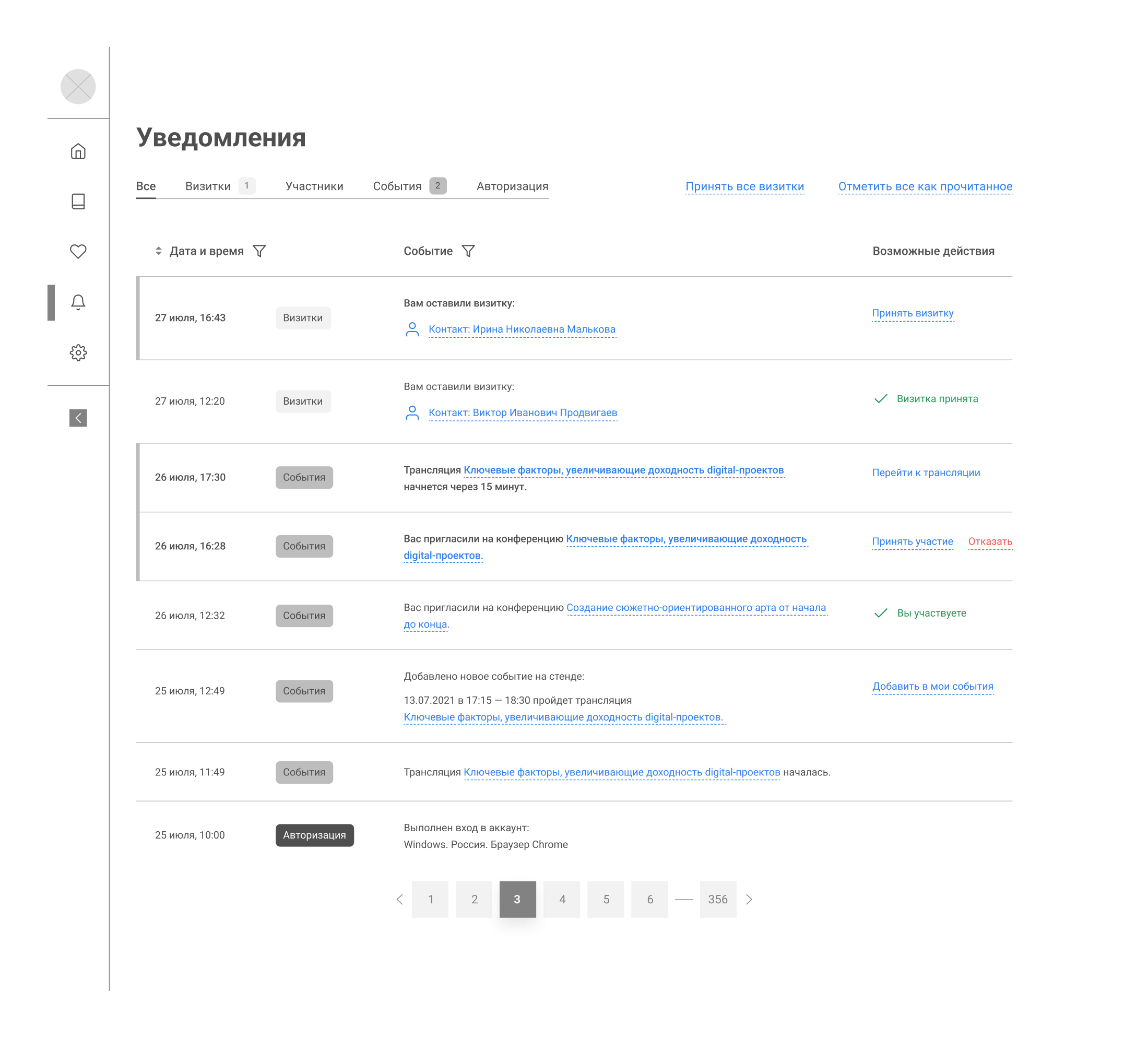Click Принять все визитки link

pyautogui.click(x=744, y=186)
